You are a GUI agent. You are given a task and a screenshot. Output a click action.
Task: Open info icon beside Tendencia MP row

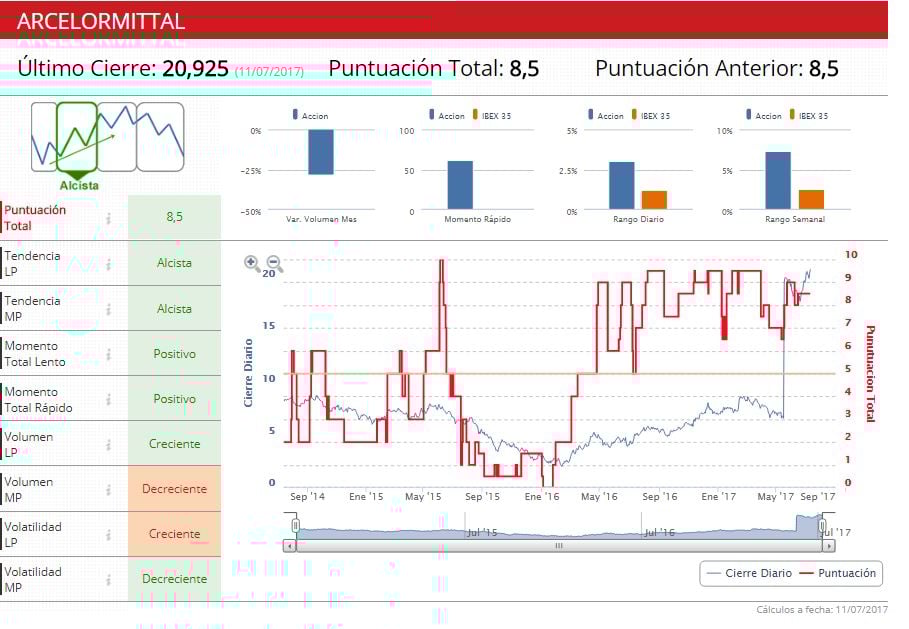(108, 310)
